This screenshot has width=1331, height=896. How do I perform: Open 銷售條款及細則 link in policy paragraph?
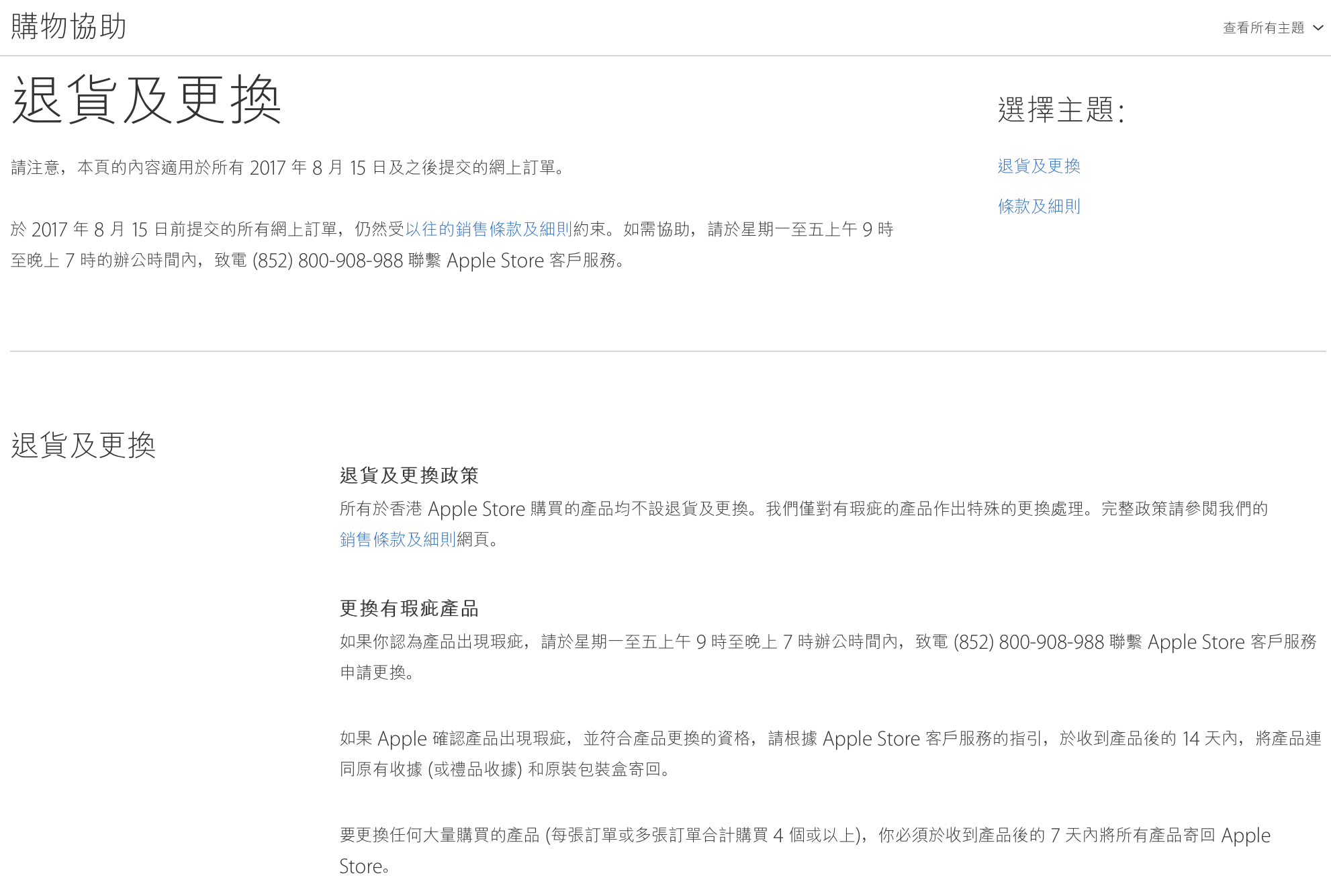pos(398,539)
